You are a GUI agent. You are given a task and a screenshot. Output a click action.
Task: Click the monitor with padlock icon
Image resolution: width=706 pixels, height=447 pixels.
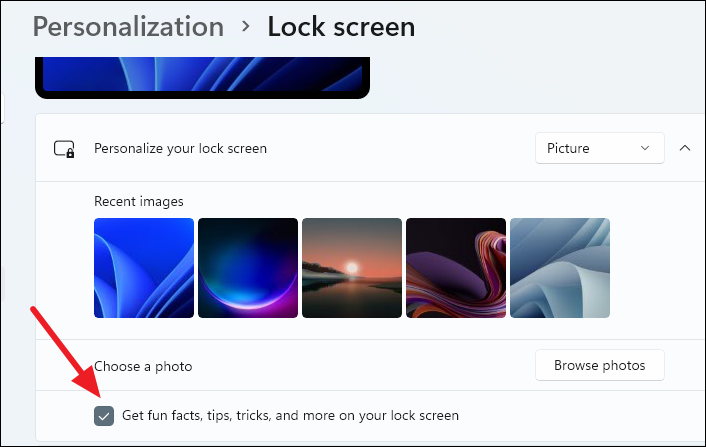coord(64,149)
